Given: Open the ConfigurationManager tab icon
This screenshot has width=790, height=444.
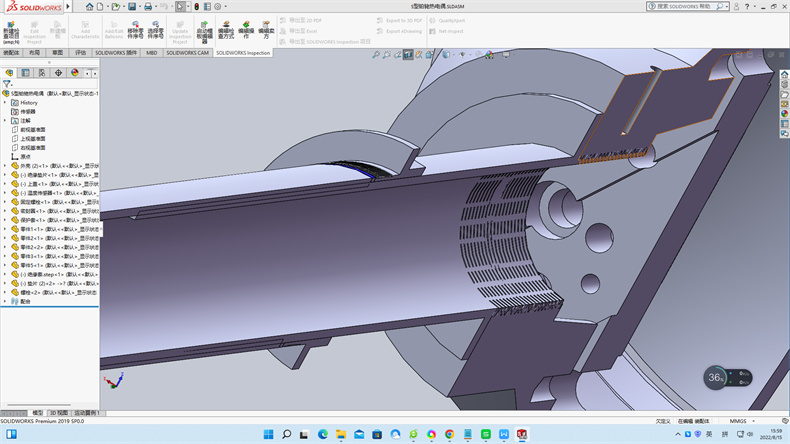Looking at the screenshot, I should coord(41,73).
